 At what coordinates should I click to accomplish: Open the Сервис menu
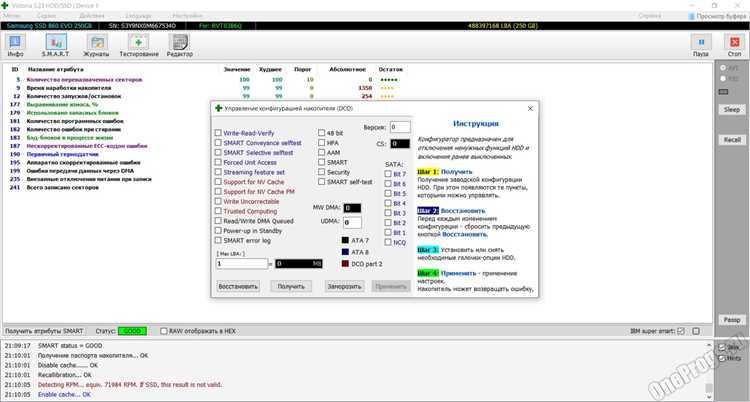(x=46, y=16)
